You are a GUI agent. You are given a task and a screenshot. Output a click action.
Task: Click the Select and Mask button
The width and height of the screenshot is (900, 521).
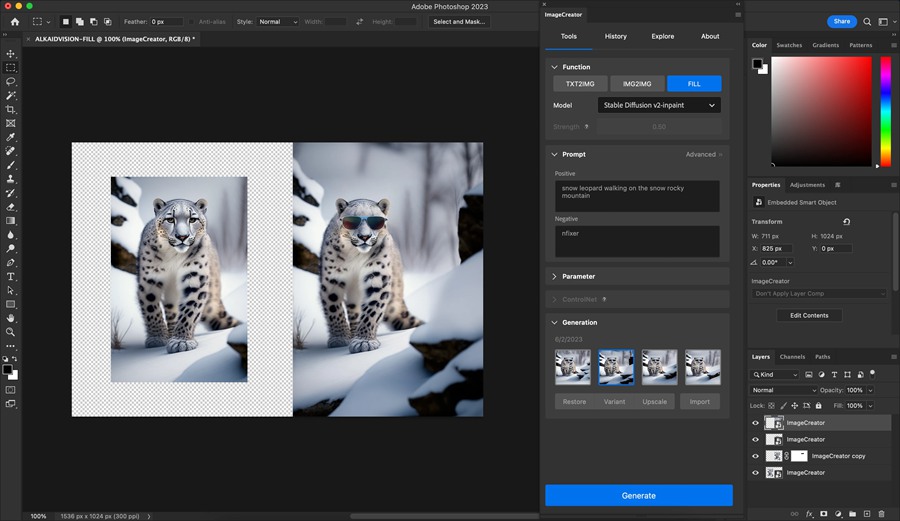[x=459, y=22]
